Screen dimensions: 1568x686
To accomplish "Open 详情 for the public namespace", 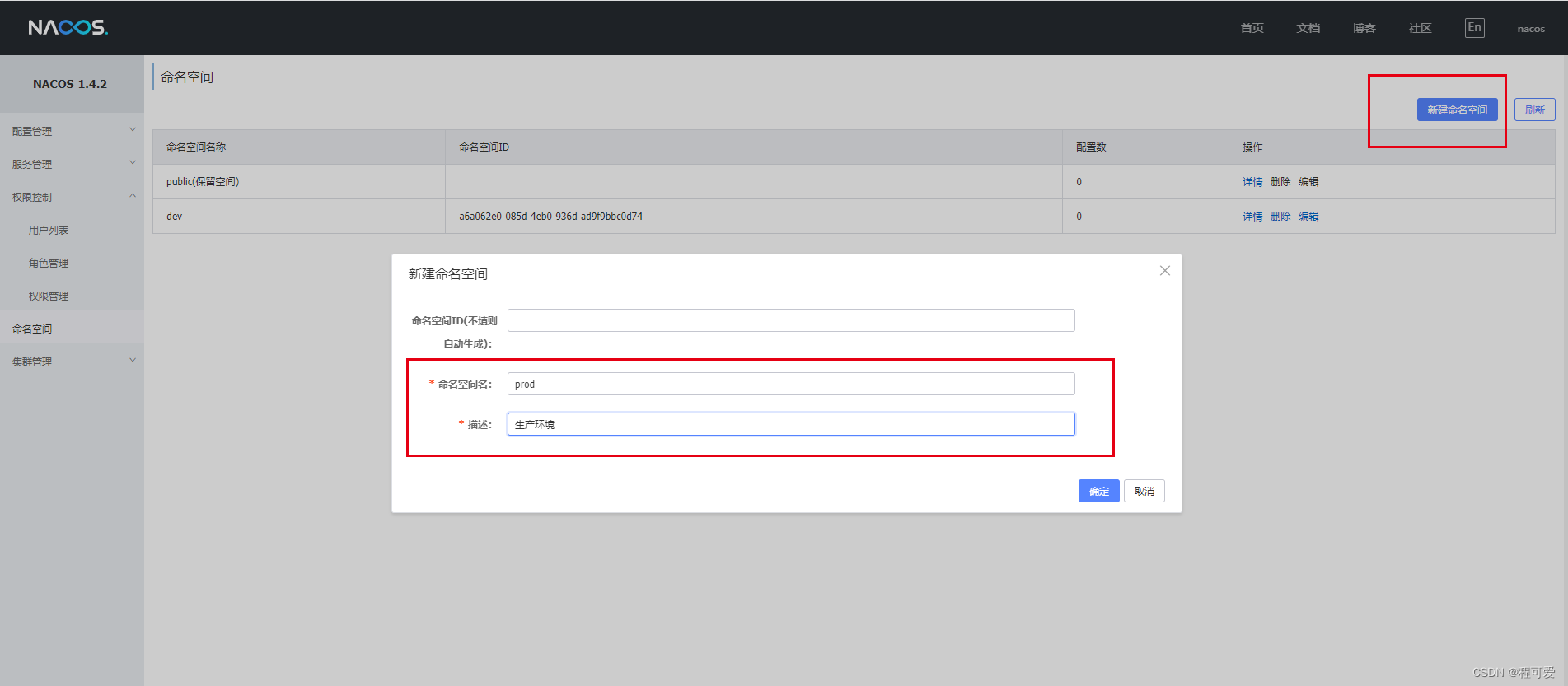I will click(1252, 182).
